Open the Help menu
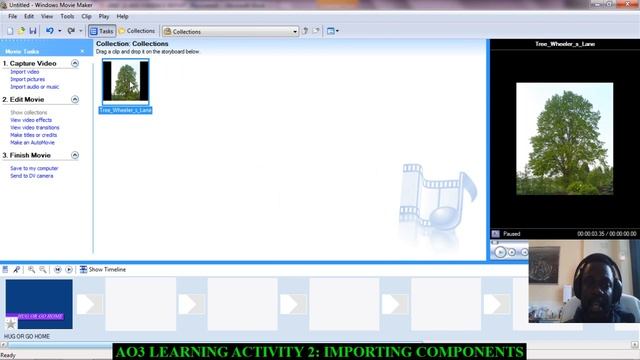Viewport: 640px width, 360px height. pyautogui.click(x=122, y=16)
